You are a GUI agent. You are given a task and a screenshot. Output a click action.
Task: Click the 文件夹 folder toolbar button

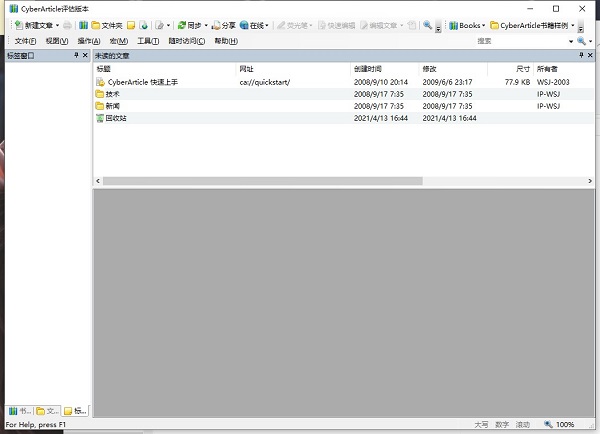pos(107,26)
